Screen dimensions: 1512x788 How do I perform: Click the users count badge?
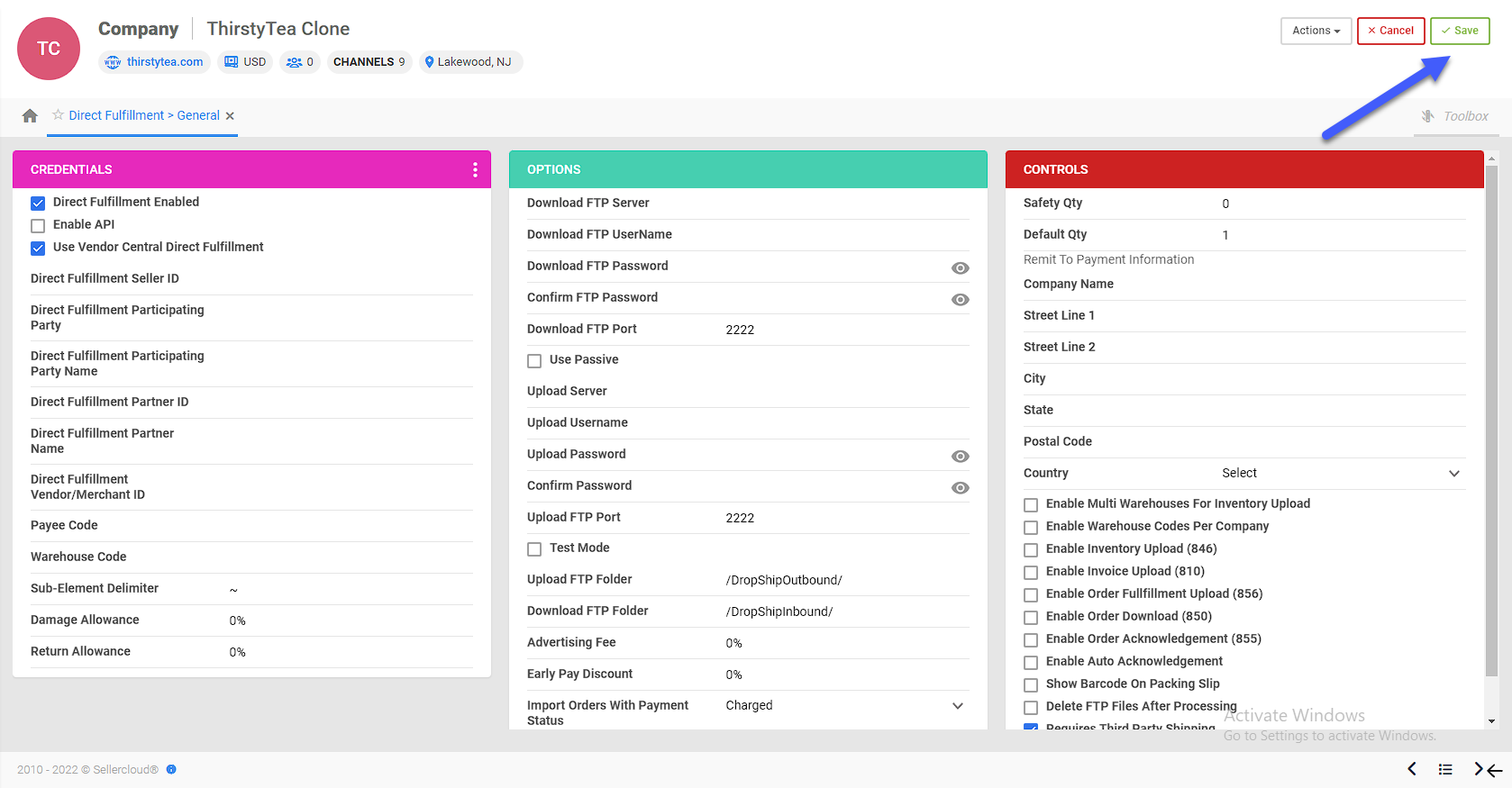[300, 62]
